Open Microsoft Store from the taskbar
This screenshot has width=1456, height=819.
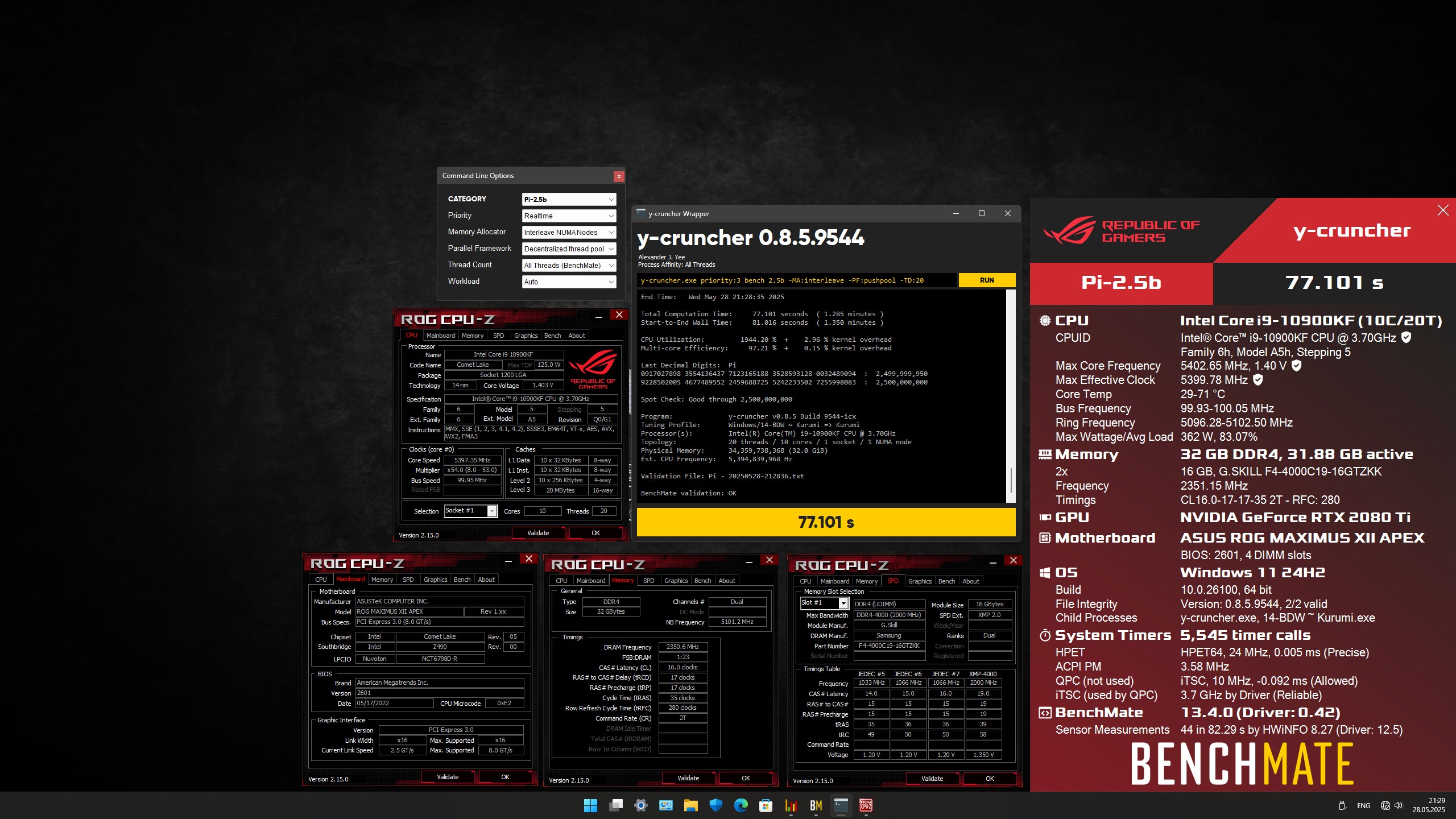[x=766, y=805]
